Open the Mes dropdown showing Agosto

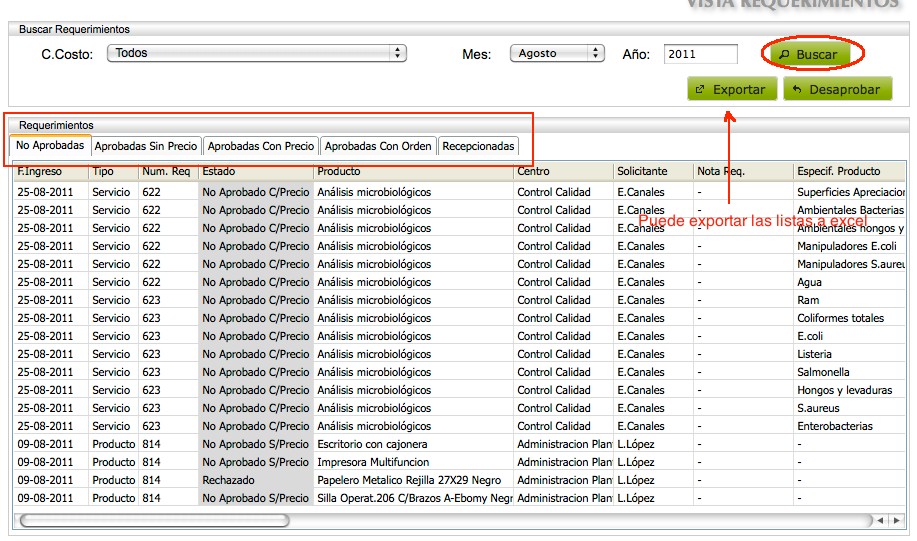(557, 53)
